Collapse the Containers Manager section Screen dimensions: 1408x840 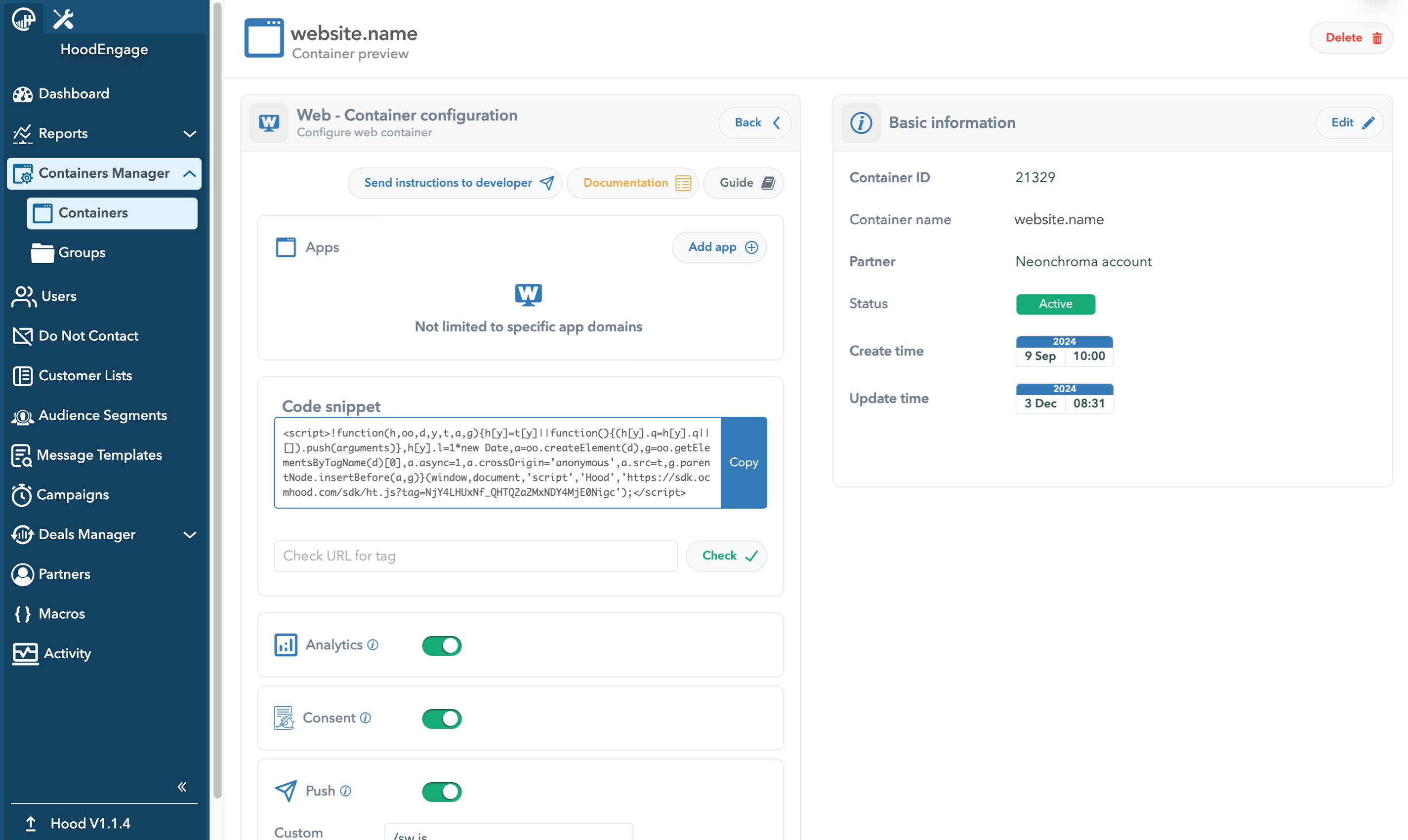pos(104,173)
